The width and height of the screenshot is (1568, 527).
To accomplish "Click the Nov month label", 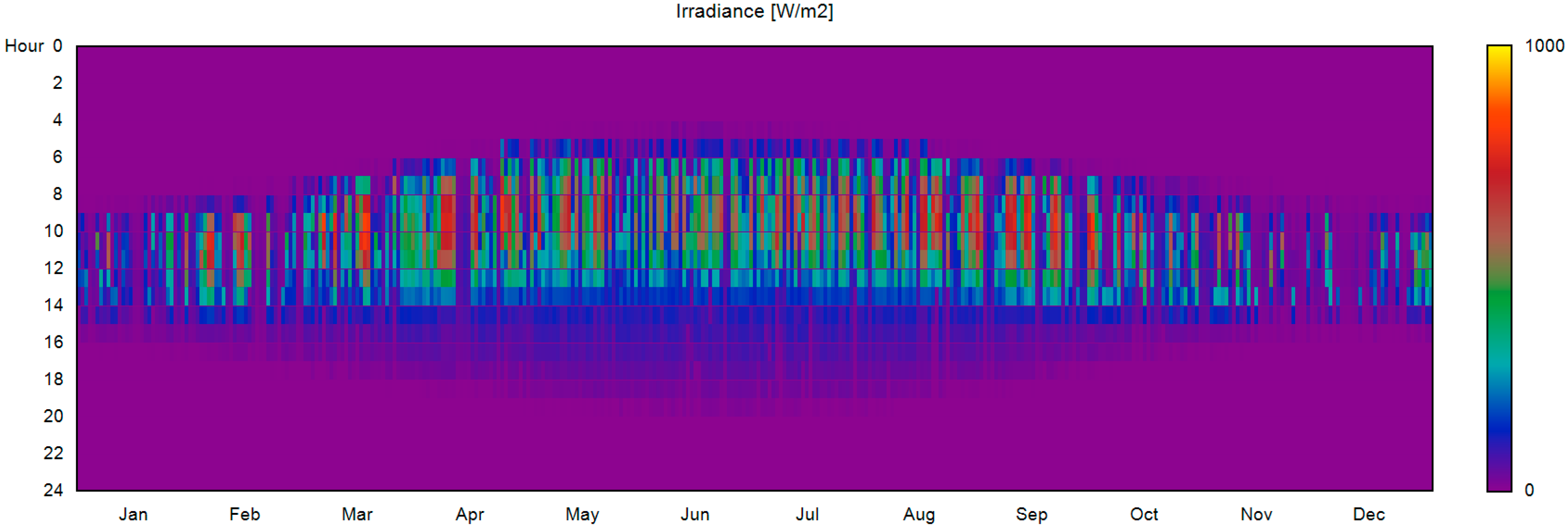I will point(1256,514).
